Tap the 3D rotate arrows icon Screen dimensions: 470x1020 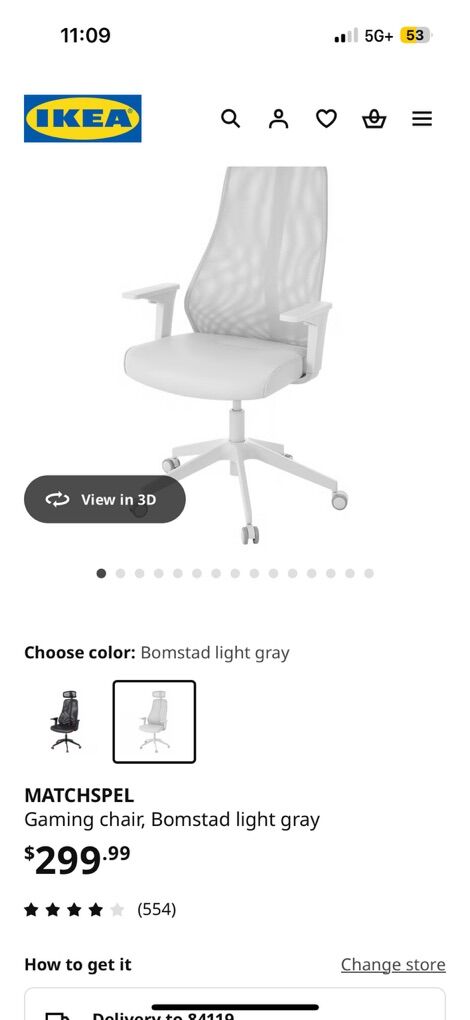click(57, 499)
